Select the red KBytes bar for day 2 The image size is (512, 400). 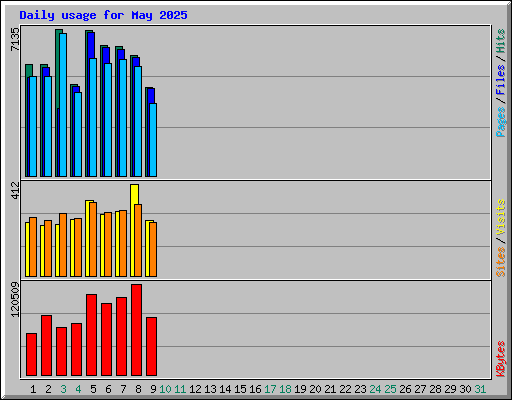point(46,346)
